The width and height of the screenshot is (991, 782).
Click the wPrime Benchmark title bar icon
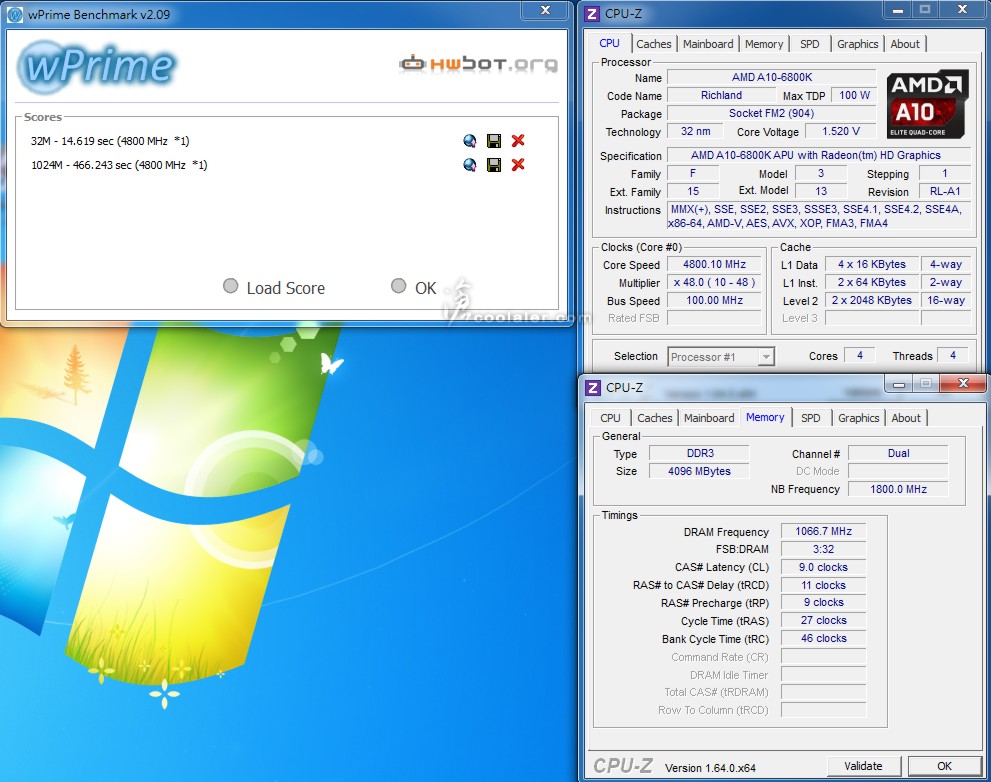tap(15, 14)
